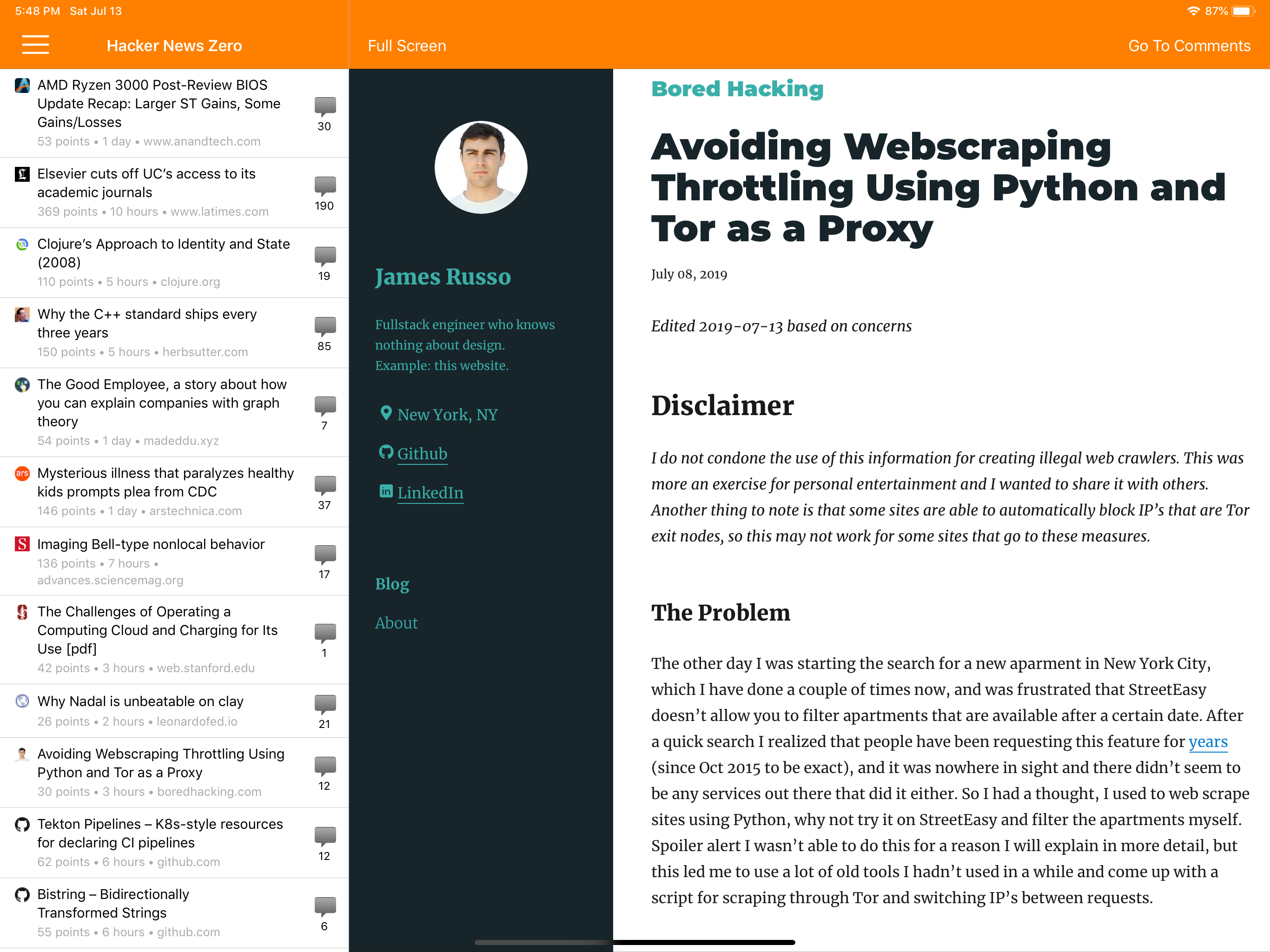Follow the 'years' hyperlink in the article
The image size is (1270, 952).
1208,741
